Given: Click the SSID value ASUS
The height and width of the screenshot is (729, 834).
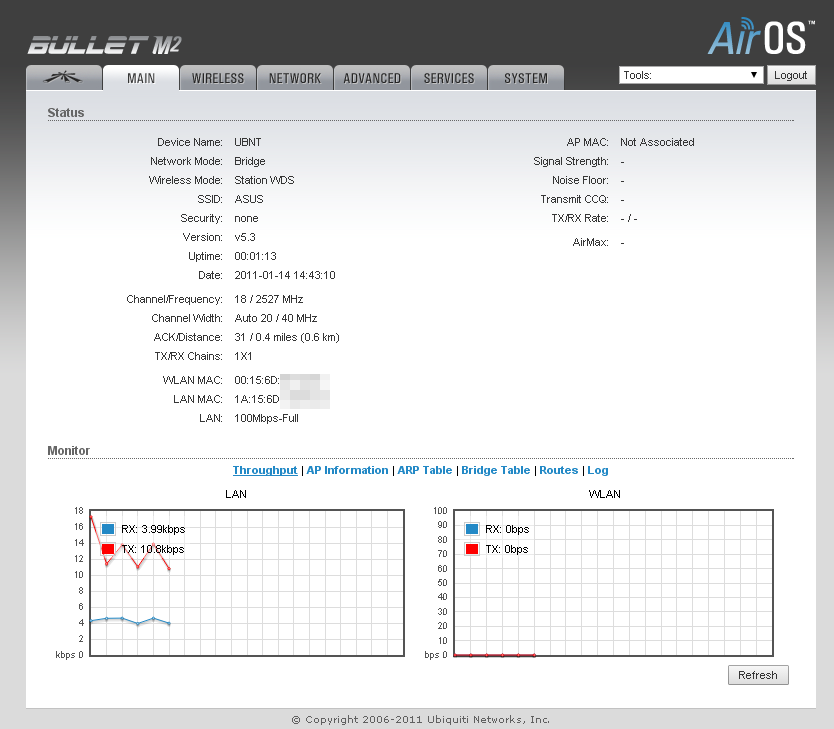Looking at the screenshot, I should [x=249, y=199].
